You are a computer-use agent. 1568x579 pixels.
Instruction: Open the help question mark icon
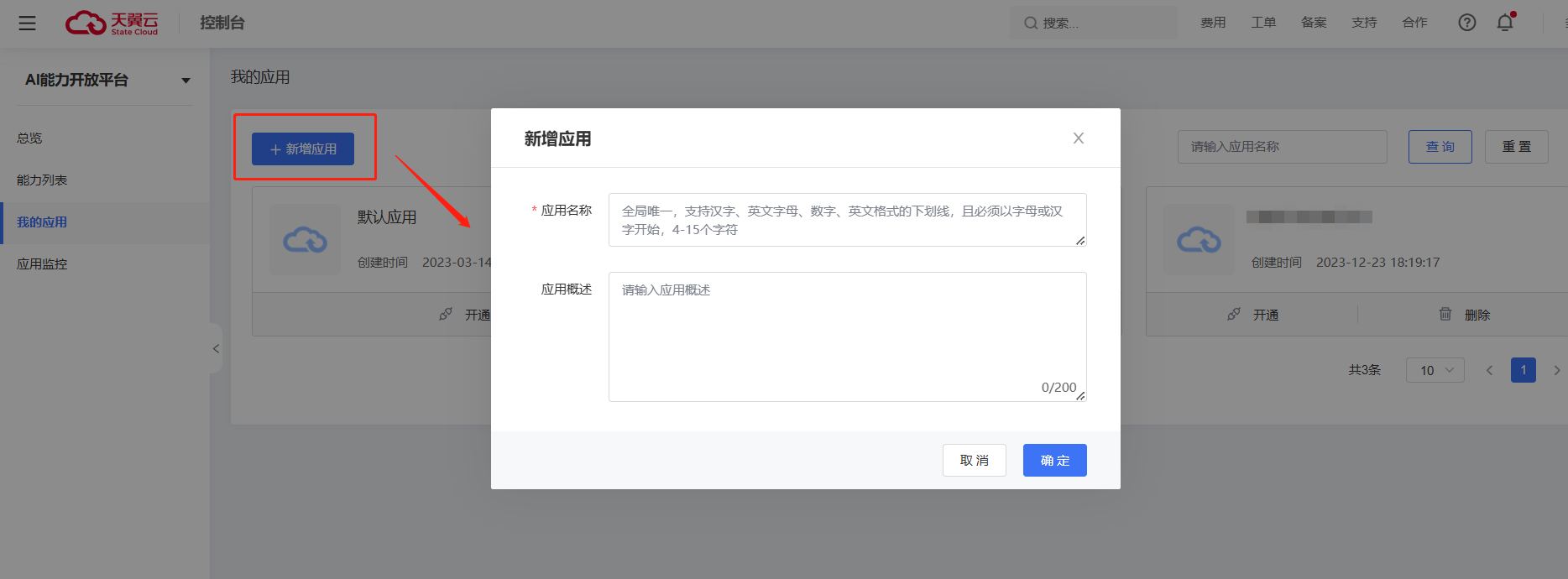coord(1467,23)
